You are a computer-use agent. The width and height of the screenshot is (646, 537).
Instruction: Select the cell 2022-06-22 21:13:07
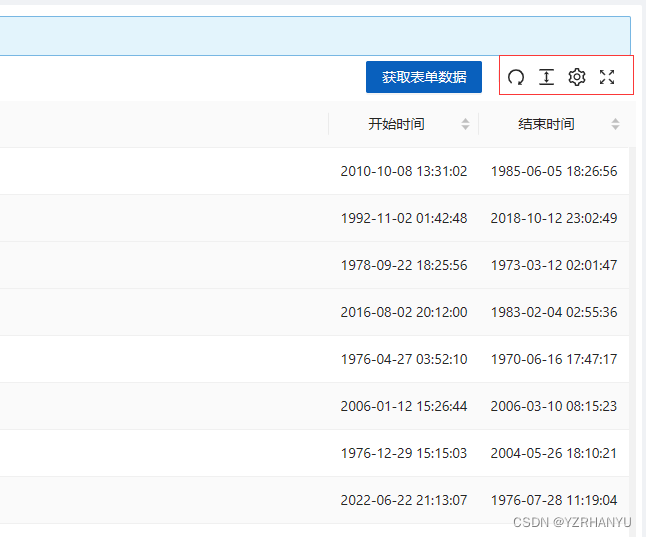[x=404, y=500]
